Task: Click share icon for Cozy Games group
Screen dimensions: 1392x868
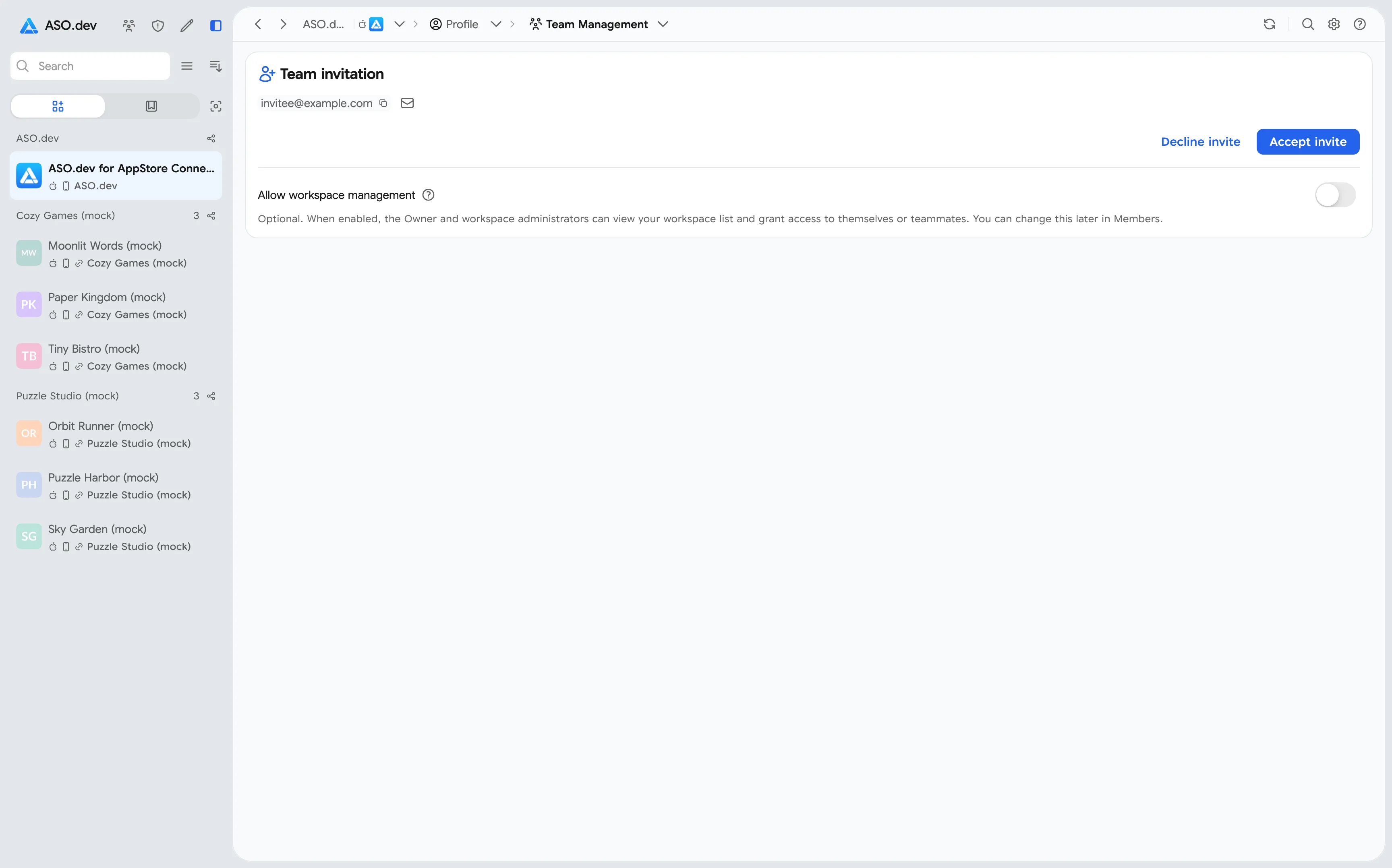Action: tap(211, 216)
